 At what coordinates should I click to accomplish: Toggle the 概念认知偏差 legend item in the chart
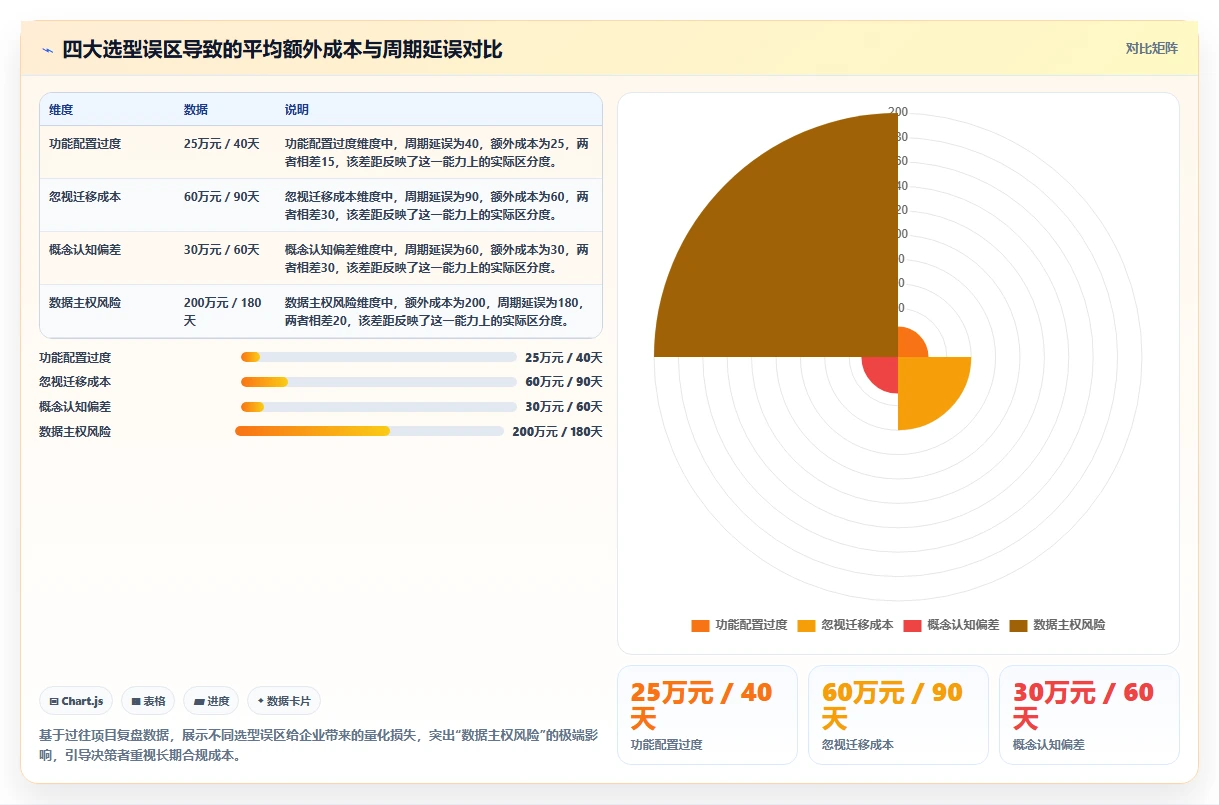point(951,625)
